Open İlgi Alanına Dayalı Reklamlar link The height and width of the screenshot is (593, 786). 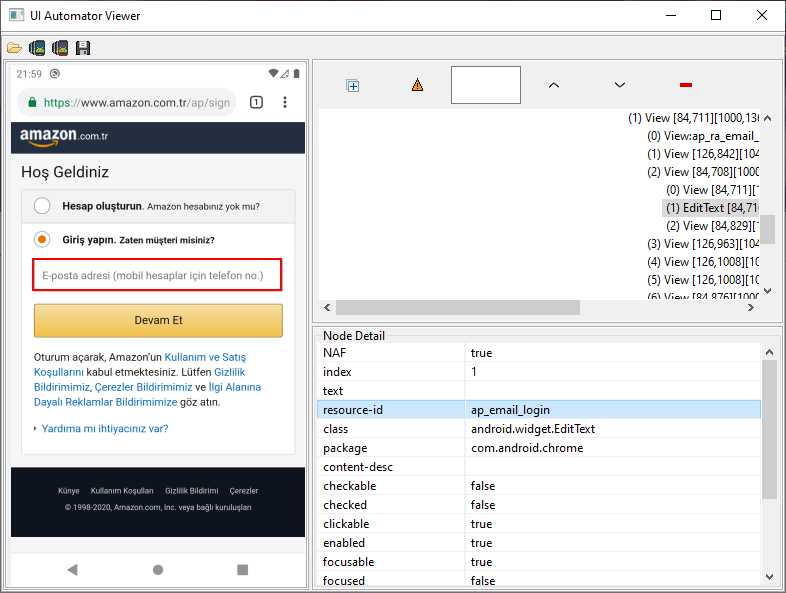[x=147, y=394]
